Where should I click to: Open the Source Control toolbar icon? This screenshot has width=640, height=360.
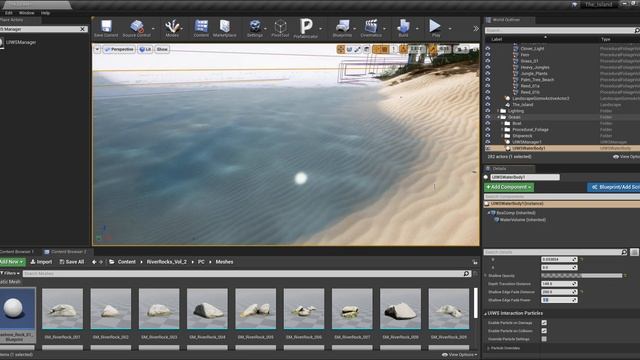137,28
